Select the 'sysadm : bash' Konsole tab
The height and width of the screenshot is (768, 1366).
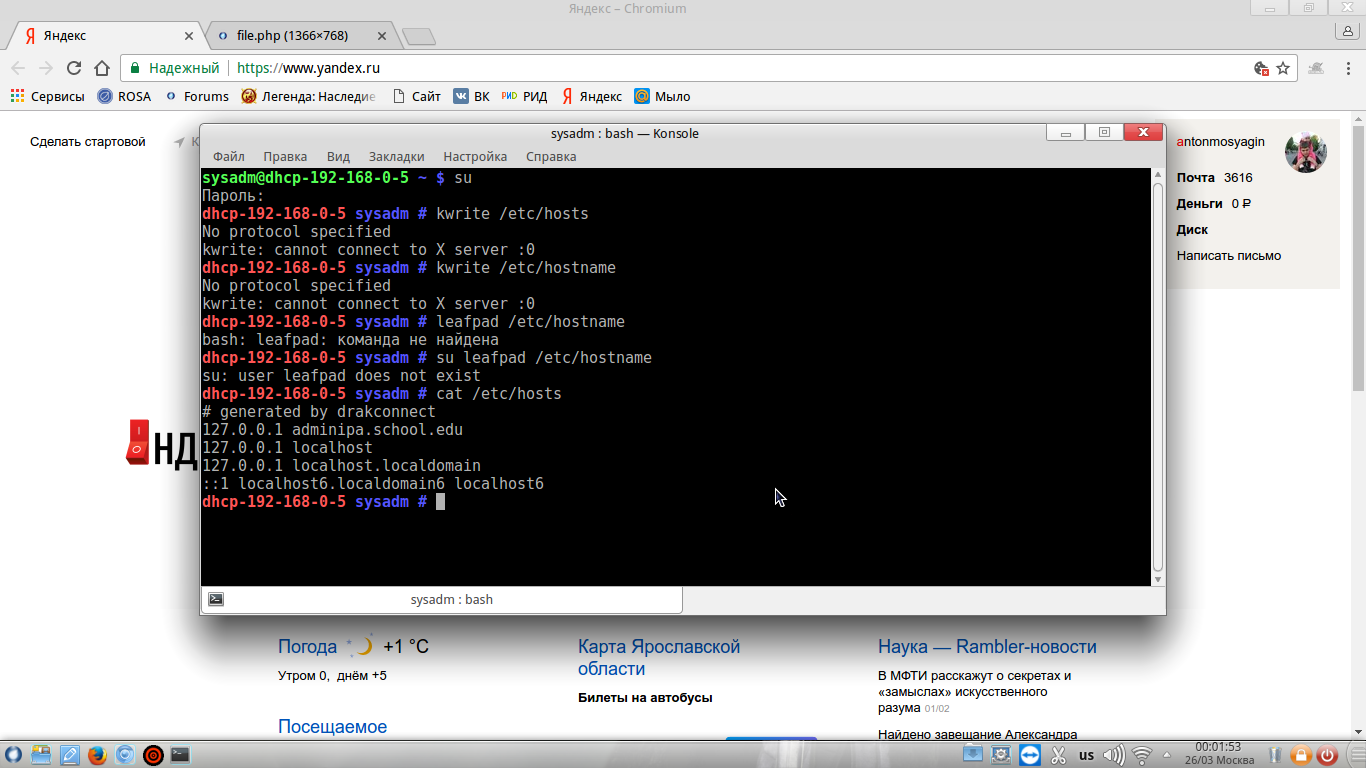coord(442,600)
